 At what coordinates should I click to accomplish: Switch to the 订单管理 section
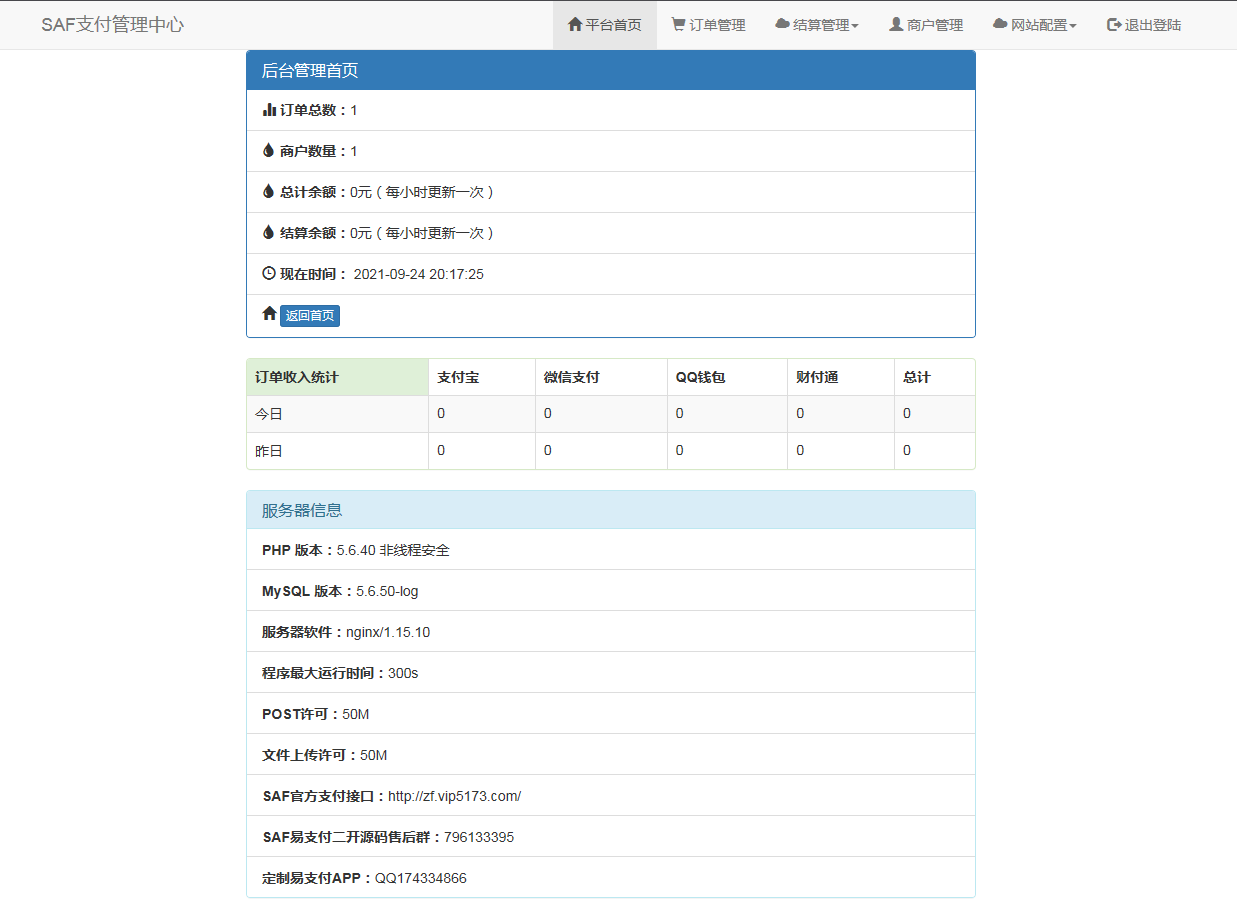[708, 24]
